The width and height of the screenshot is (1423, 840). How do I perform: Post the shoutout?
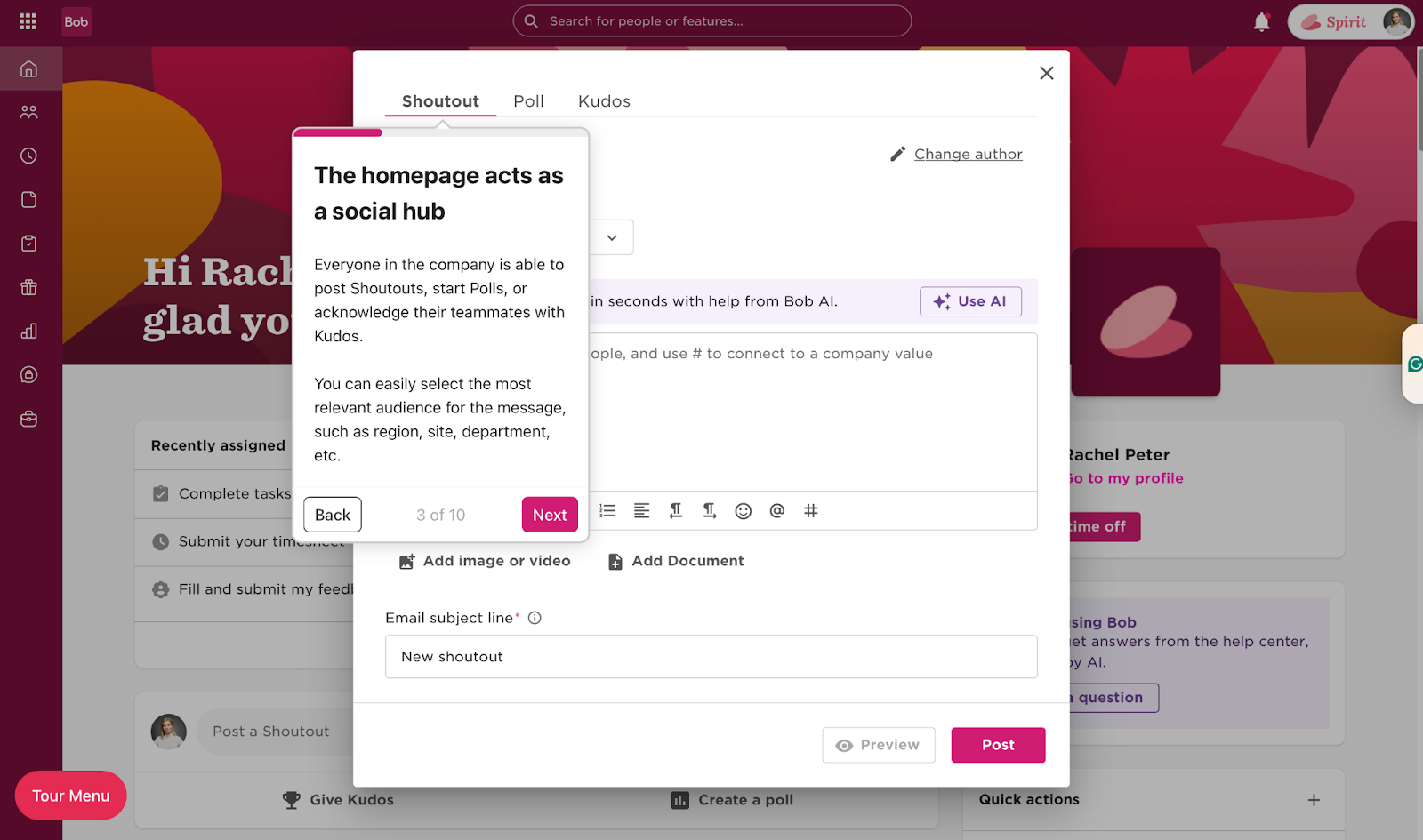[x=998, y=745]
